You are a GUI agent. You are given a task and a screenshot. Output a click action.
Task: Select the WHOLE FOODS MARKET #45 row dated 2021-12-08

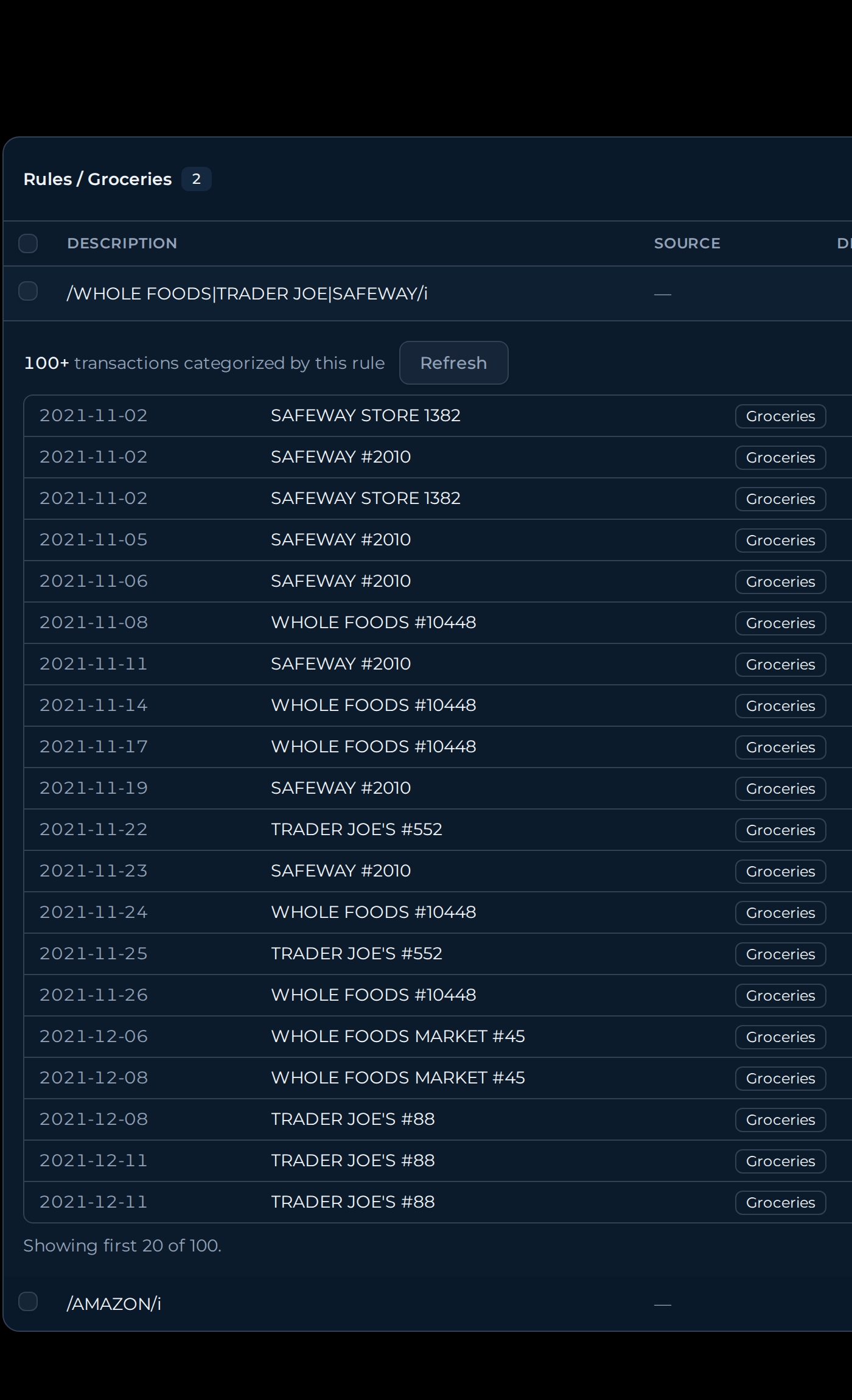[438, 1078]
